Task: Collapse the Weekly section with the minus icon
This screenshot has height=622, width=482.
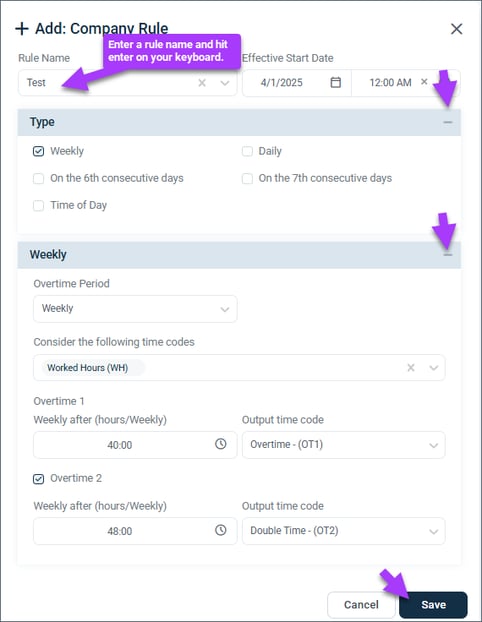Action: [447, 255]
